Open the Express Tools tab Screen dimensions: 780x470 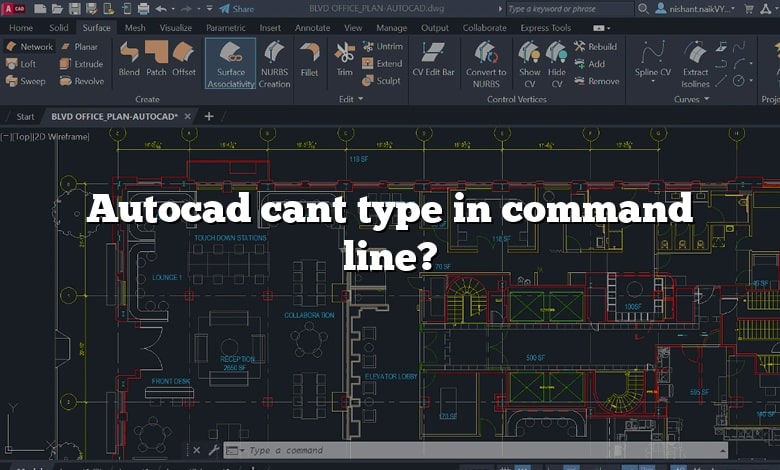point(546,28)
